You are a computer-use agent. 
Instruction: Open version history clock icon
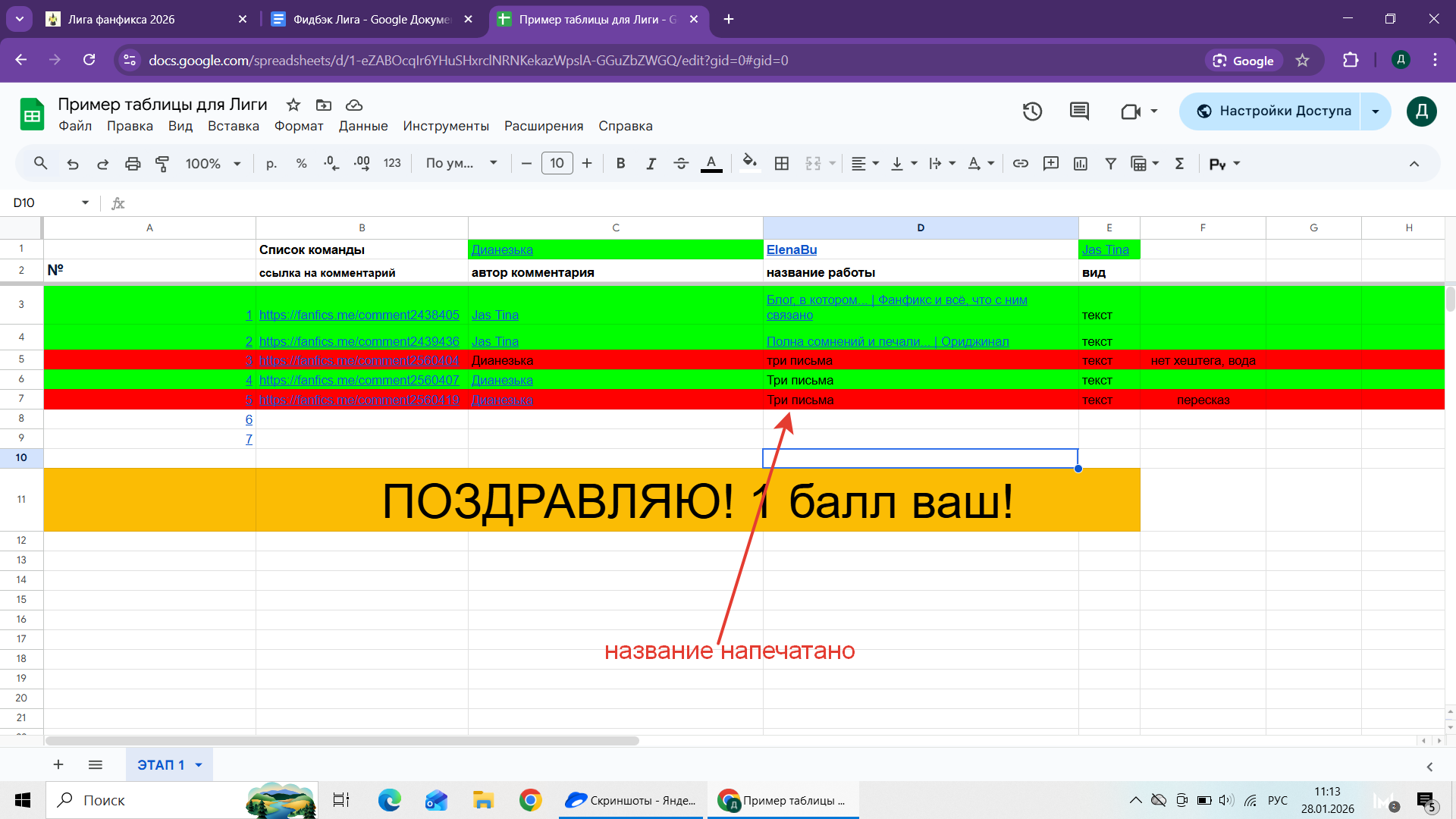[x=1032, y=111]
